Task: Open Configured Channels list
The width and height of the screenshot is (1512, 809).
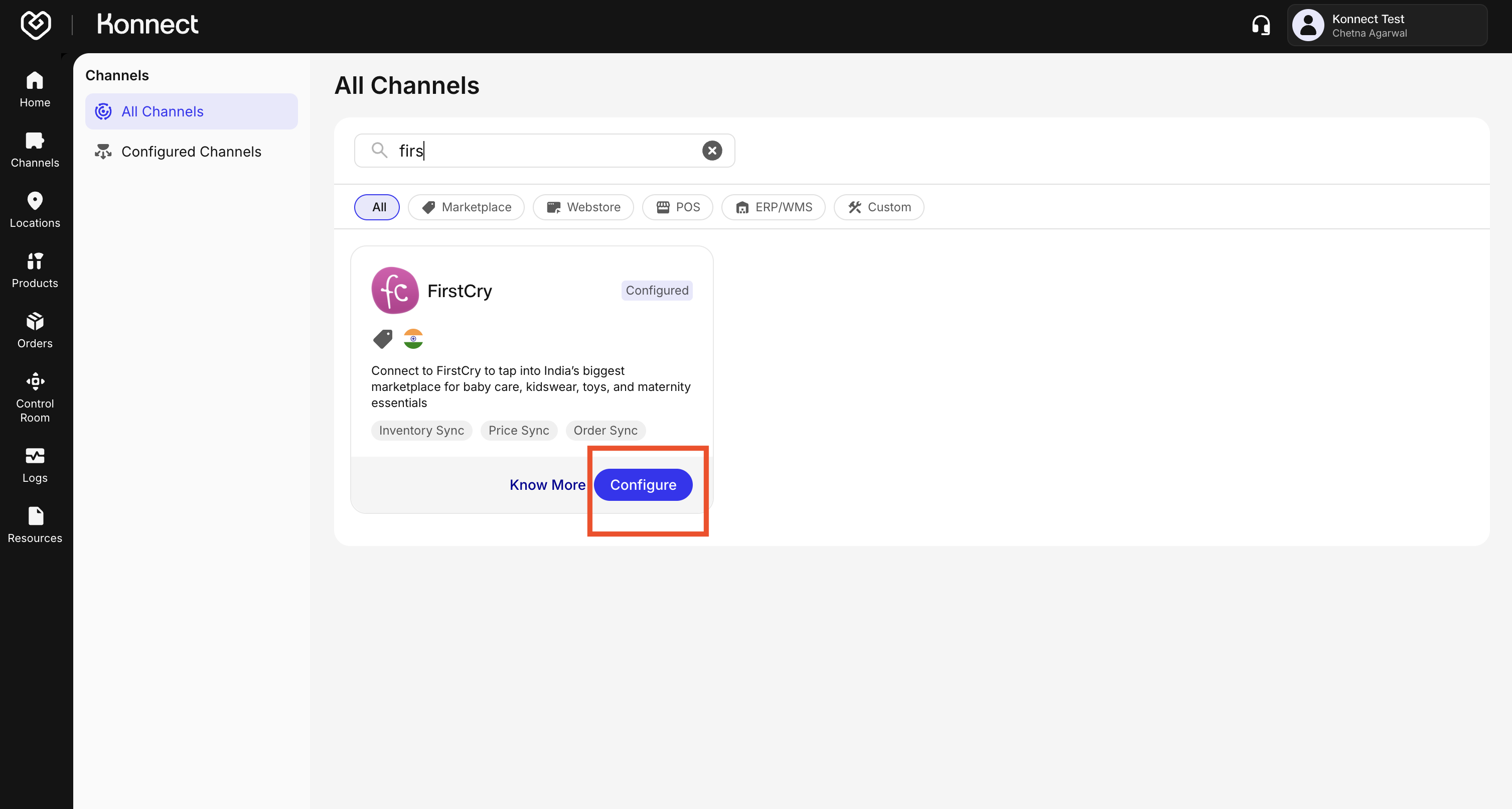Action: tap(191, 152)
